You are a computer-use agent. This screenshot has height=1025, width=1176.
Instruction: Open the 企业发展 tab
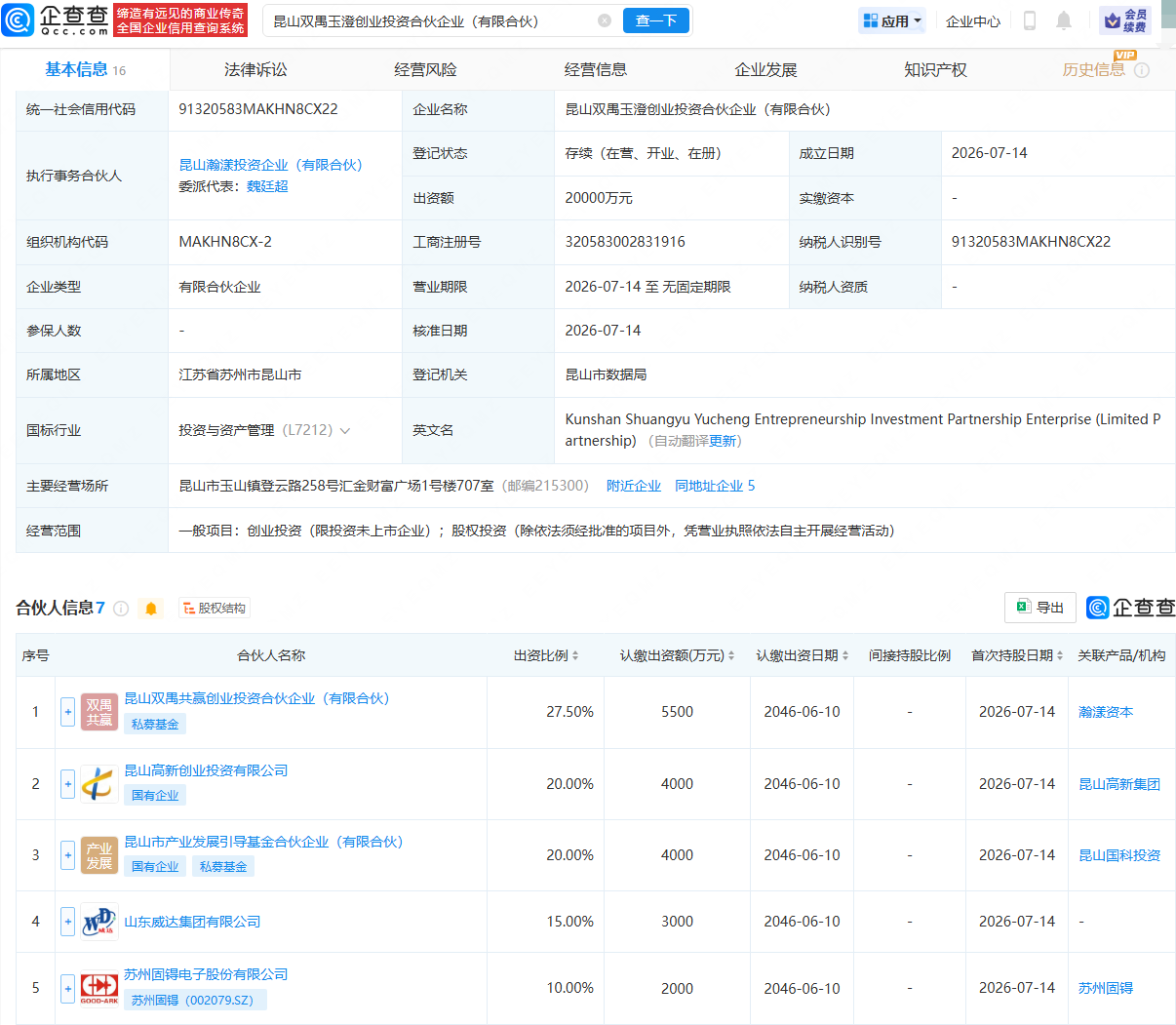765,70
